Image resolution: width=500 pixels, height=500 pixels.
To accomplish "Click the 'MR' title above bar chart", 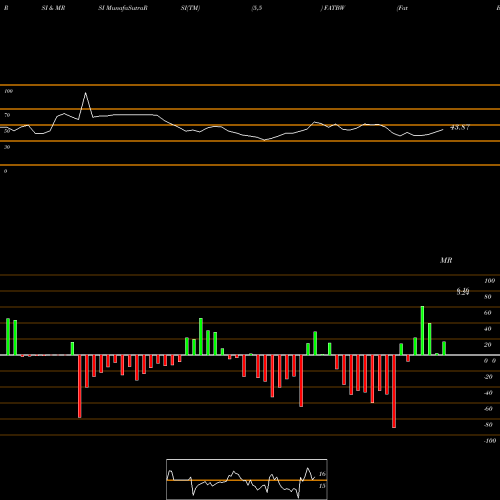I will pos(446,260).
